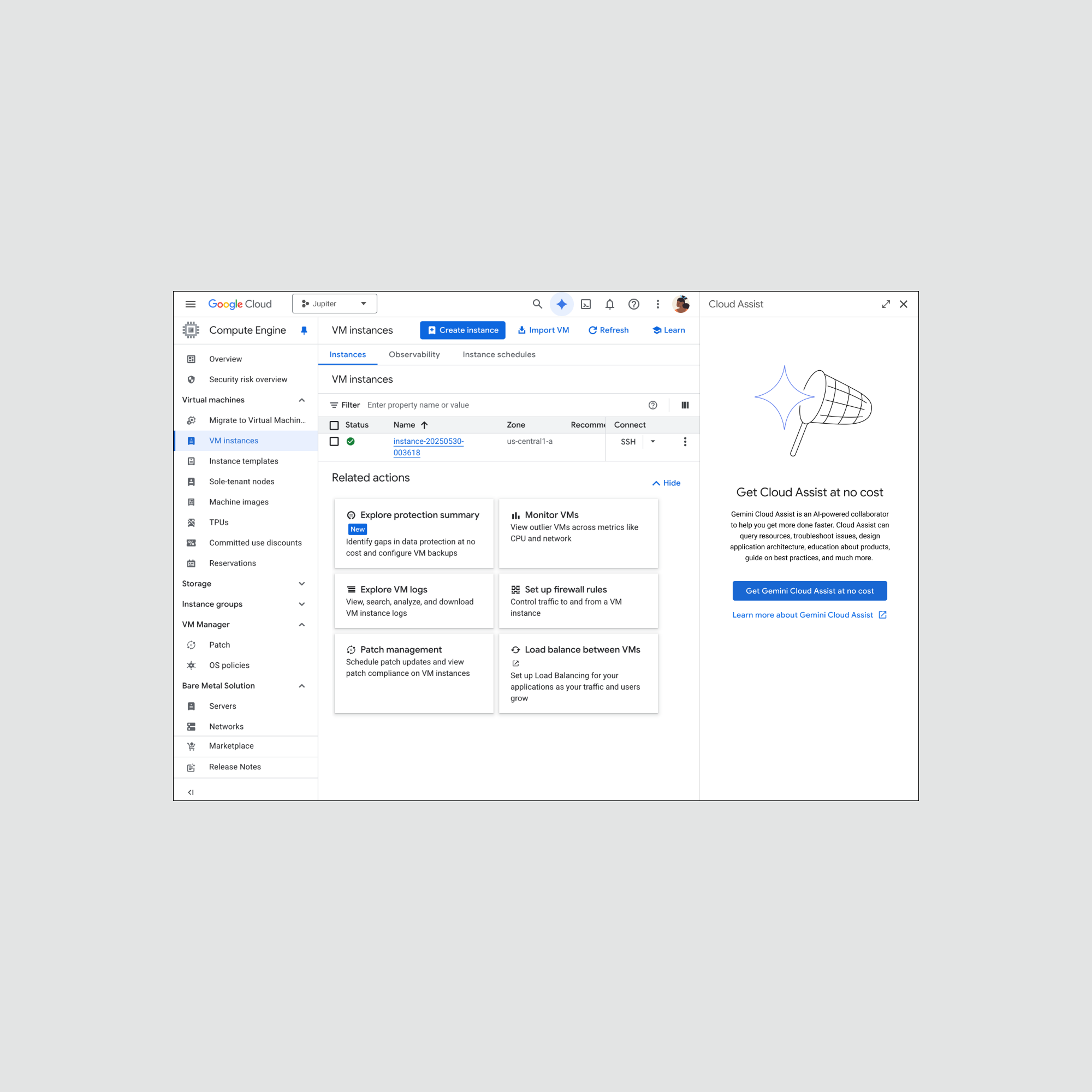Click the green running status icon

351,441
